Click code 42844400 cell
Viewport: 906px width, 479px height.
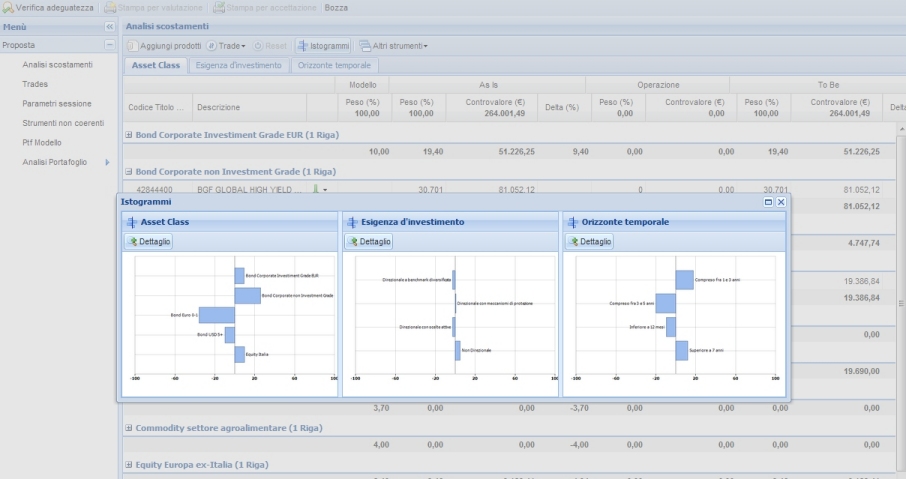(154, 190)
